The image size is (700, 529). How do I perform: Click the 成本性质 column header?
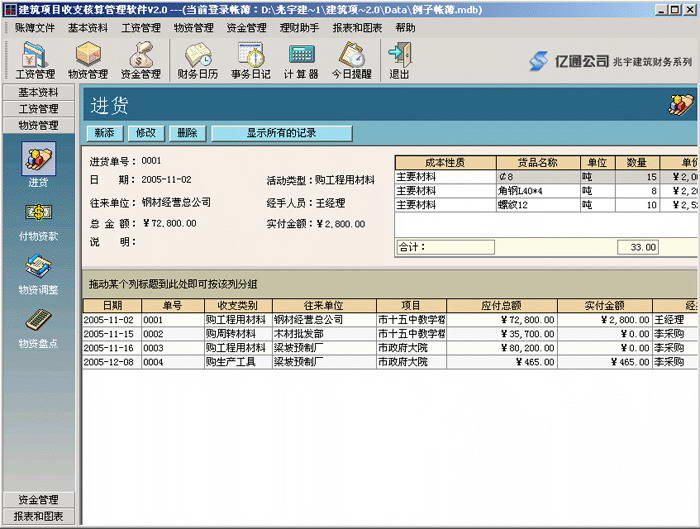[446, 162]
